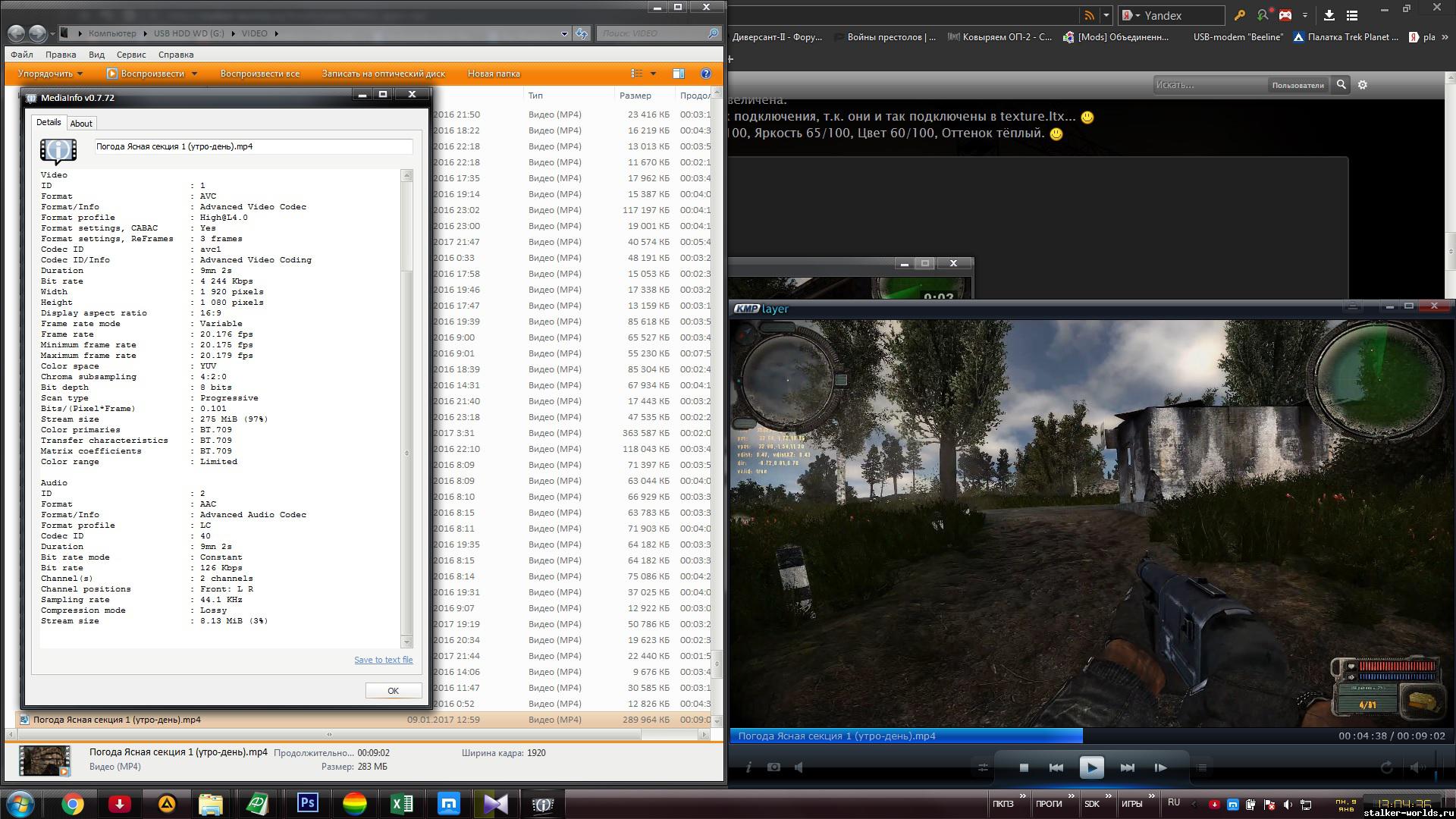Screen dimensions: 1456x819
Task: Click forum search magnifier icon
Action: [1341, 85]
